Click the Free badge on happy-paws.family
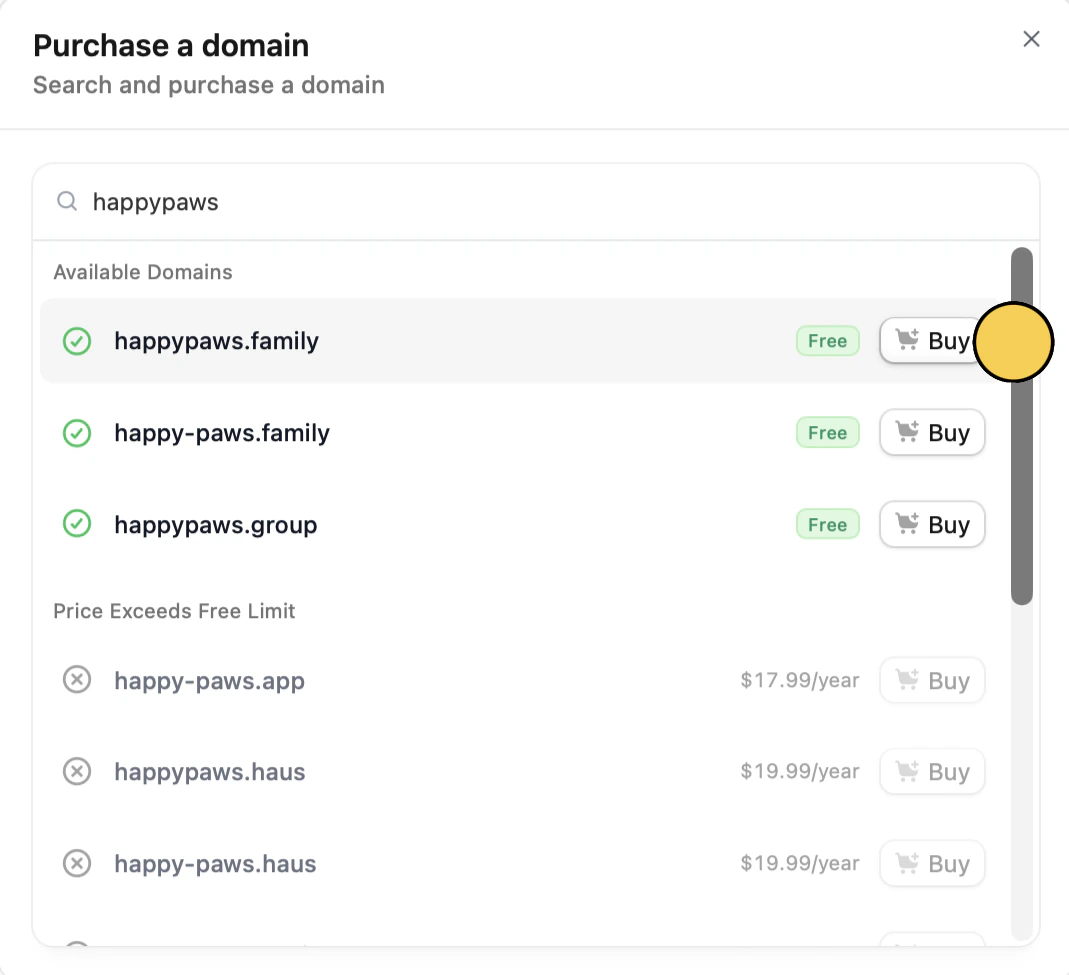The image size is (1069, 975). [828, 432]
